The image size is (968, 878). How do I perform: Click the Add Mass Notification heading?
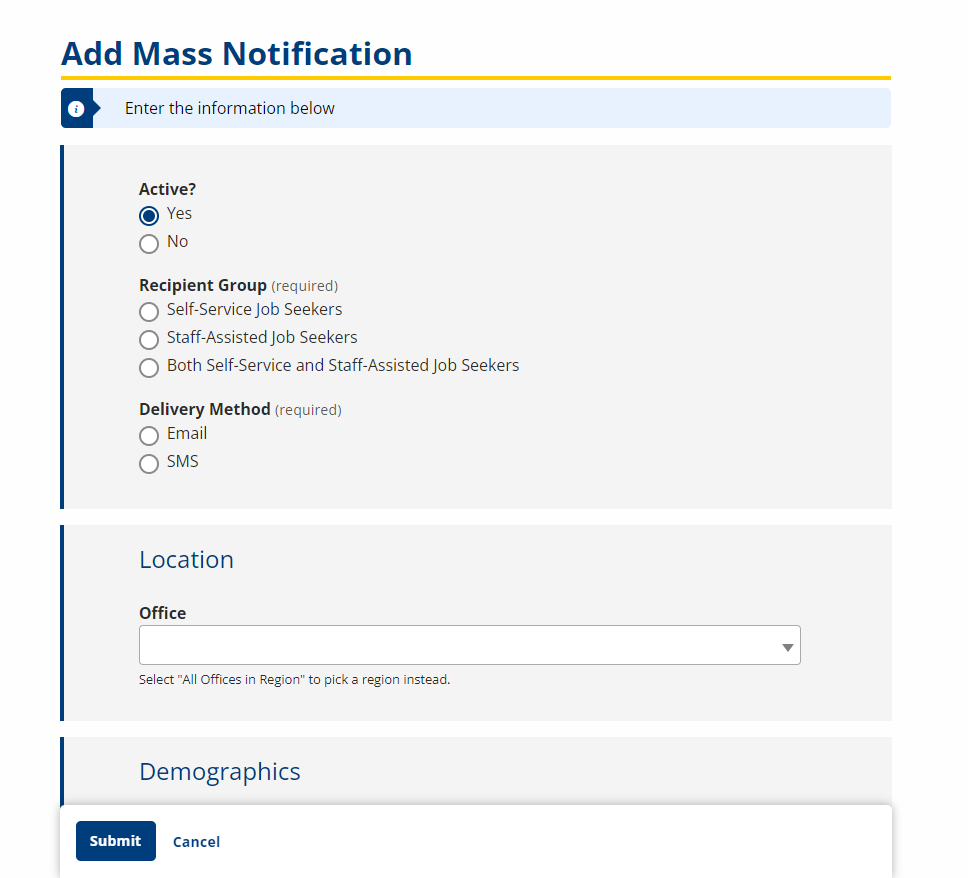tap(236, 54)
